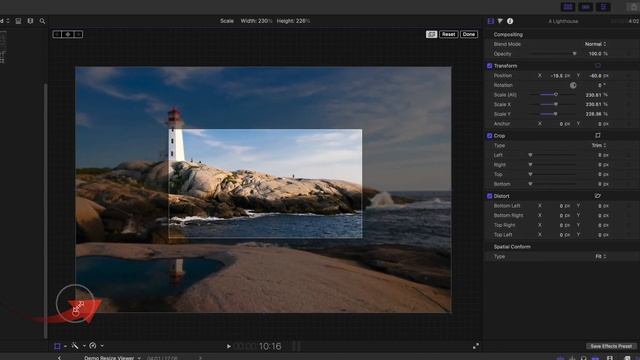
Task: Open Spatial Conform Type Fit dropdown
Action: [600, 256]
